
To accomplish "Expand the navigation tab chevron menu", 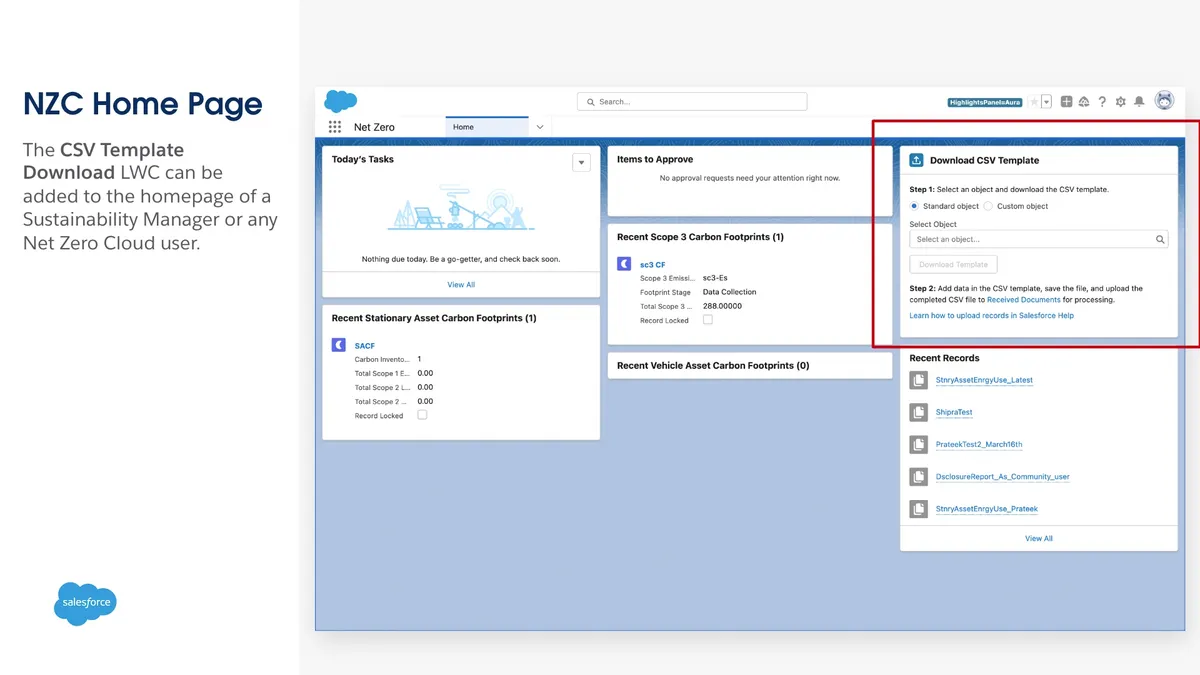I will click(540, 127).
